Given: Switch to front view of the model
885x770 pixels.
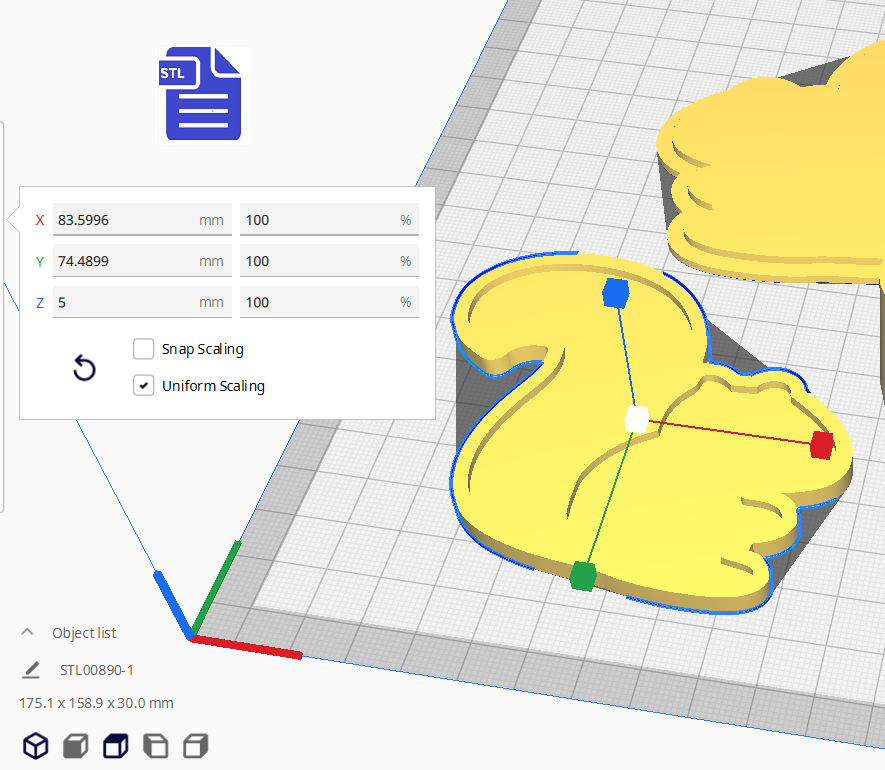Looking at the screenshot, I should (75, 746).
